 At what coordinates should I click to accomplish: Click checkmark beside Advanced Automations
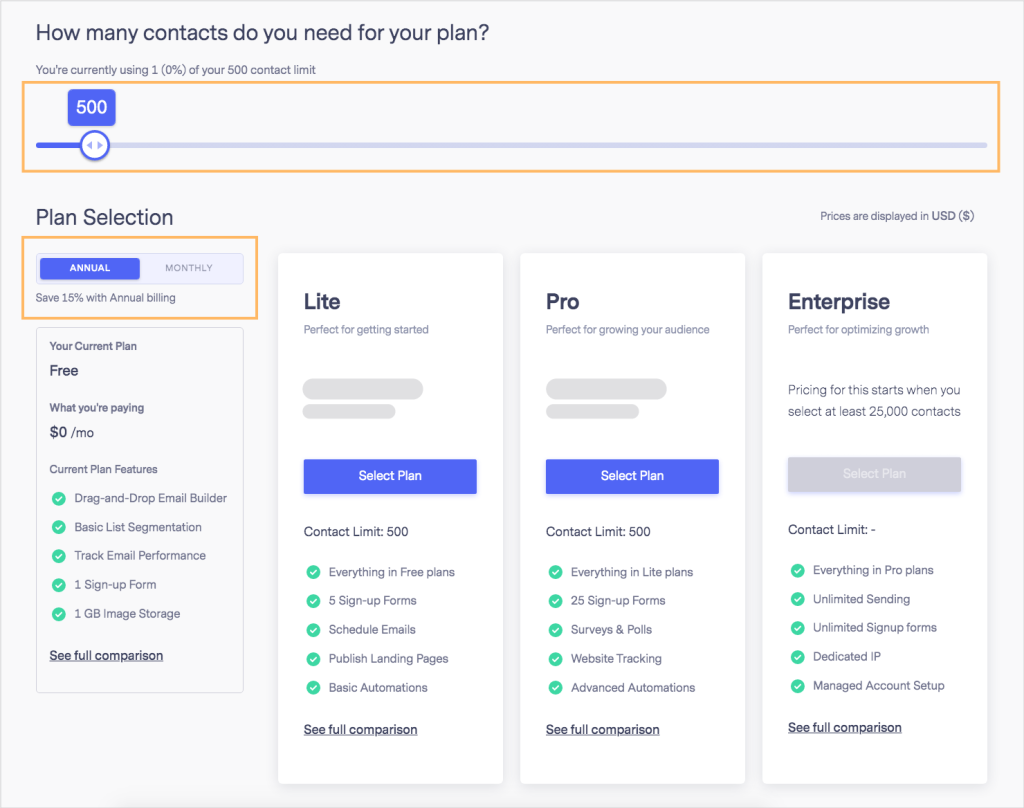pos(556,688)
